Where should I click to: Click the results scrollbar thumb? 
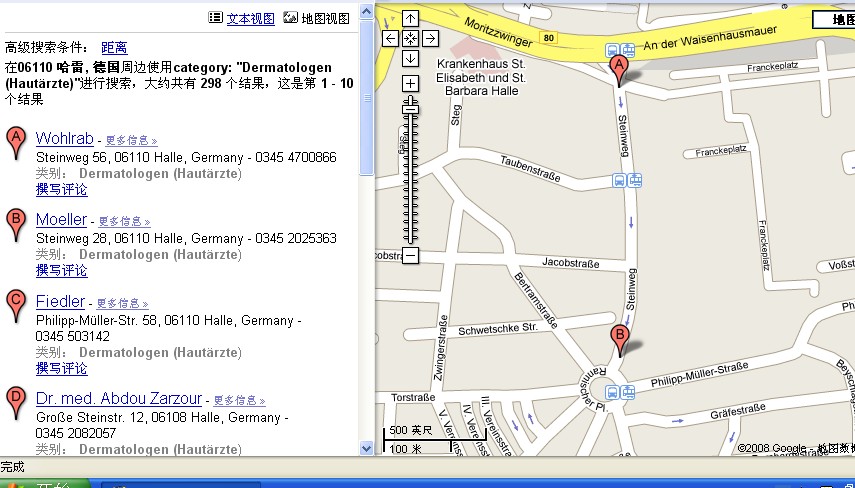click(366, 98)
